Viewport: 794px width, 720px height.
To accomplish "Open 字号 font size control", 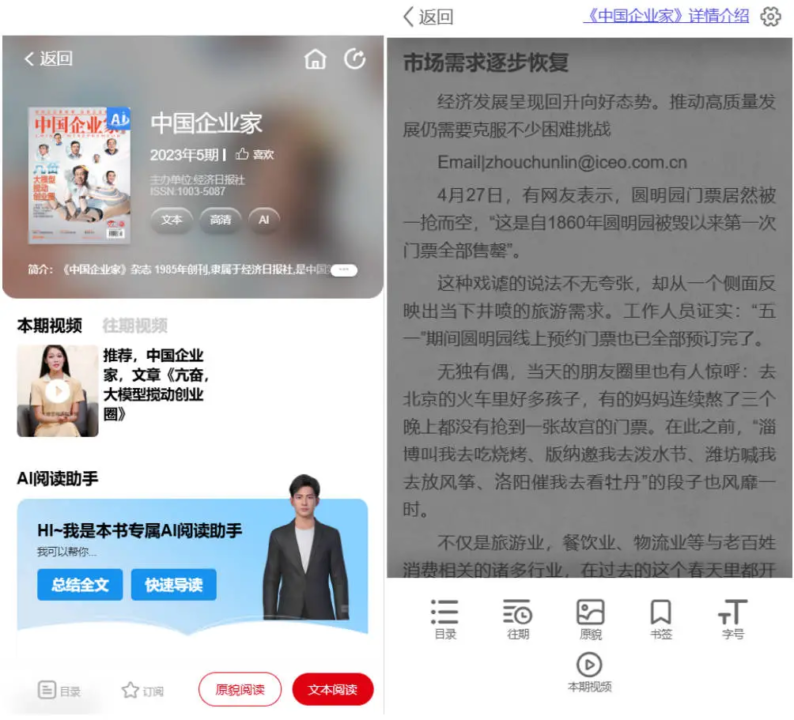I will pos(732,619).
